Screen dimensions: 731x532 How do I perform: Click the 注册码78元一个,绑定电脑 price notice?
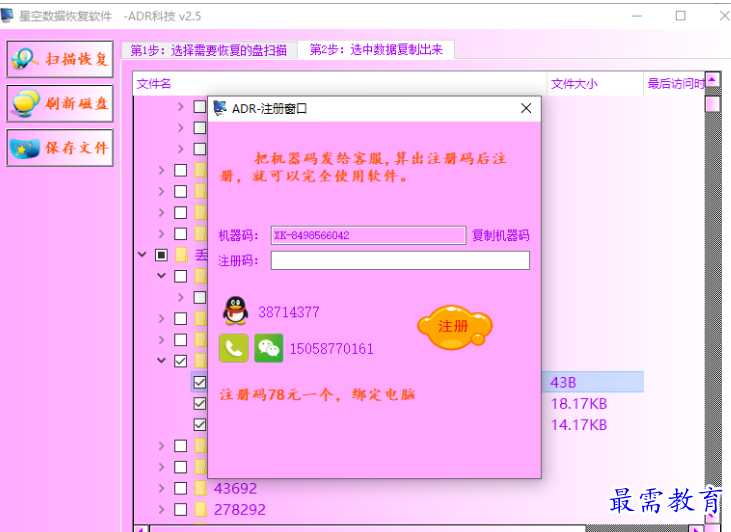pos(317,395)
